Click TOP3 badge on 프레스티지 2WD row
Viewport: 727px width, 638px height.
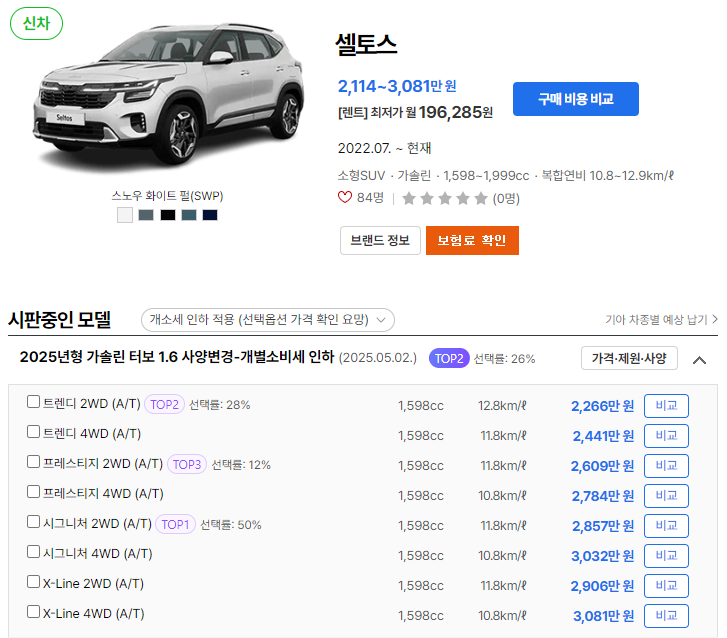[x=187, y=464]
